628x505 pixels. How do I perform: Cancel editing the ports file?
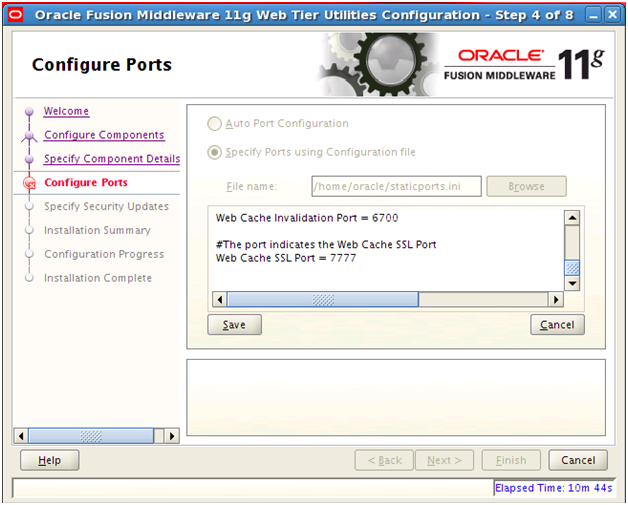pyautogui.click(x=557, y=324)
